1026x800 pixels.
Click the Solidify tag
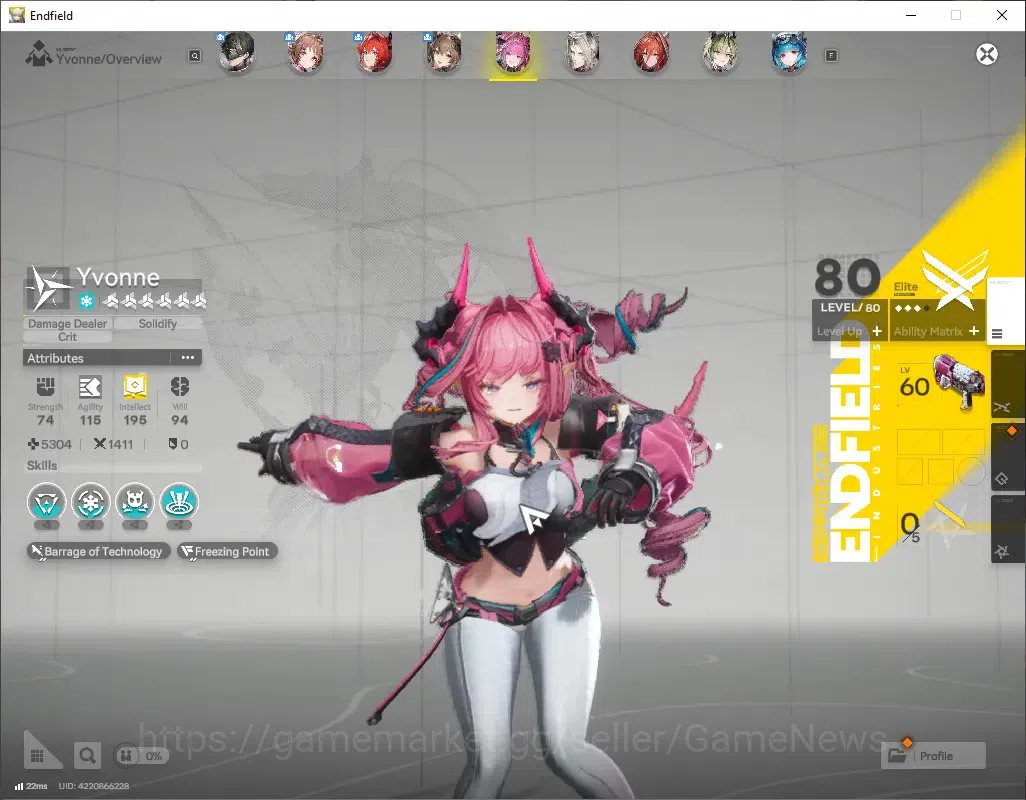point(158,324)
